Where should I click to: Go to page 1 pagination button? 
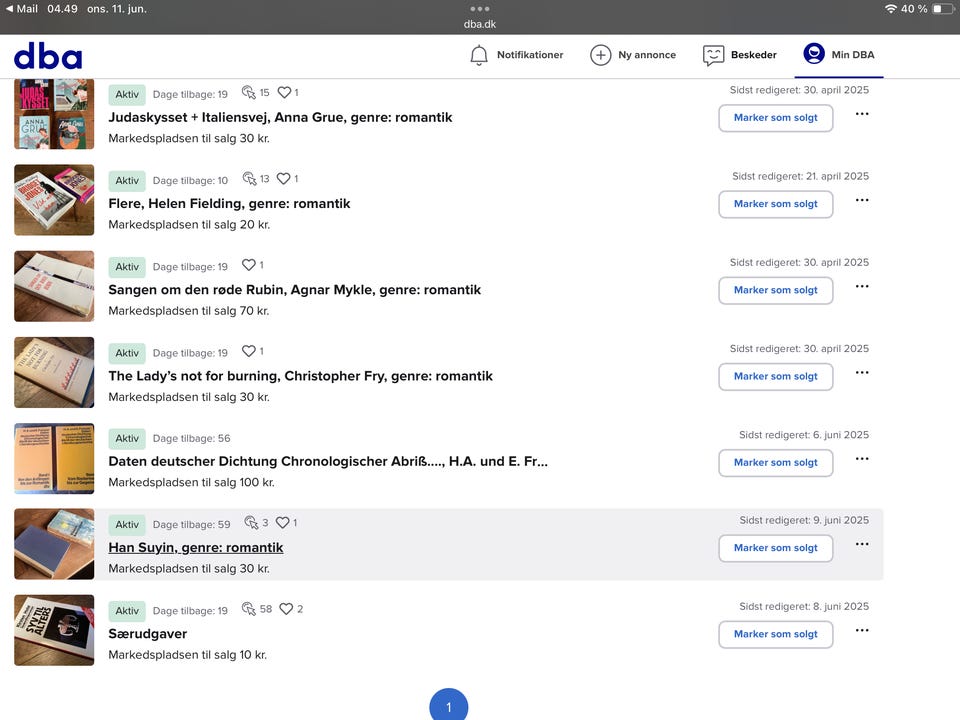click(x=448, y=706)
